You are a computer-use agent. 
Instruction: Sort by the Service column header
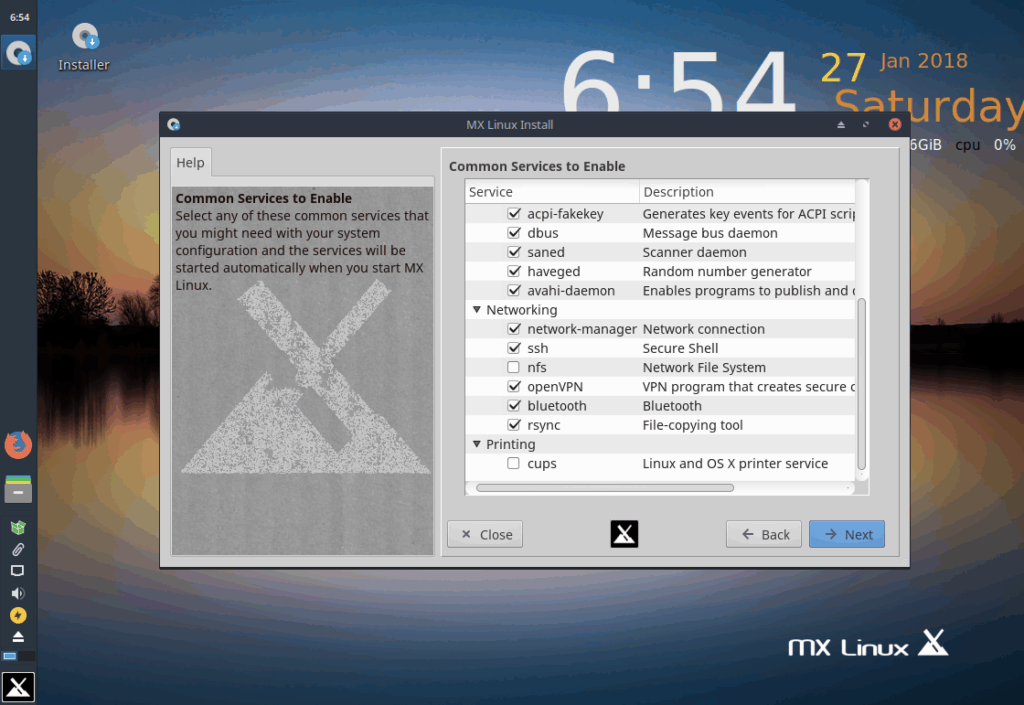[552, 192]
